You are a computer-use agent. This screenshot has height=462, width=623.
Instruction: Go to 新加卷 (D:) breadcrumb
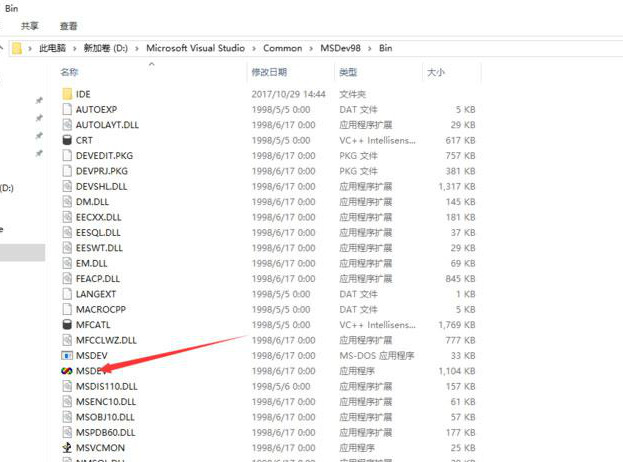tap(106, 48)
